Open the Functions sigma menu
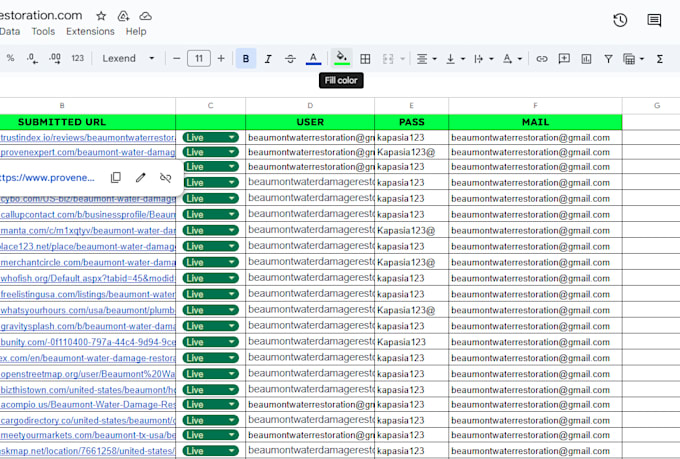 click(660, 59)
